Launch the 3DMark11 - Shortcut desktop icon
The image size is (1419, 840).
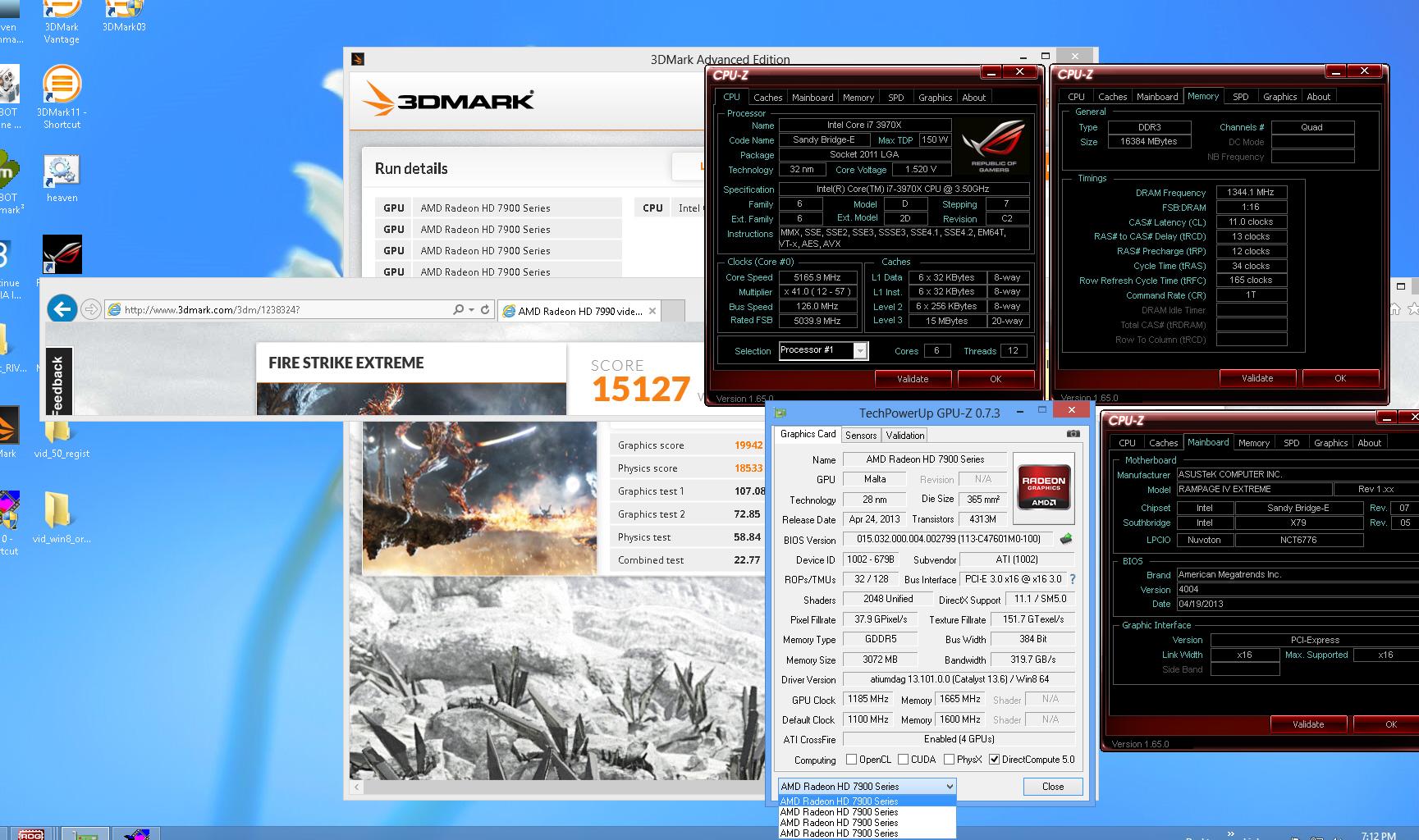point(62,97)
